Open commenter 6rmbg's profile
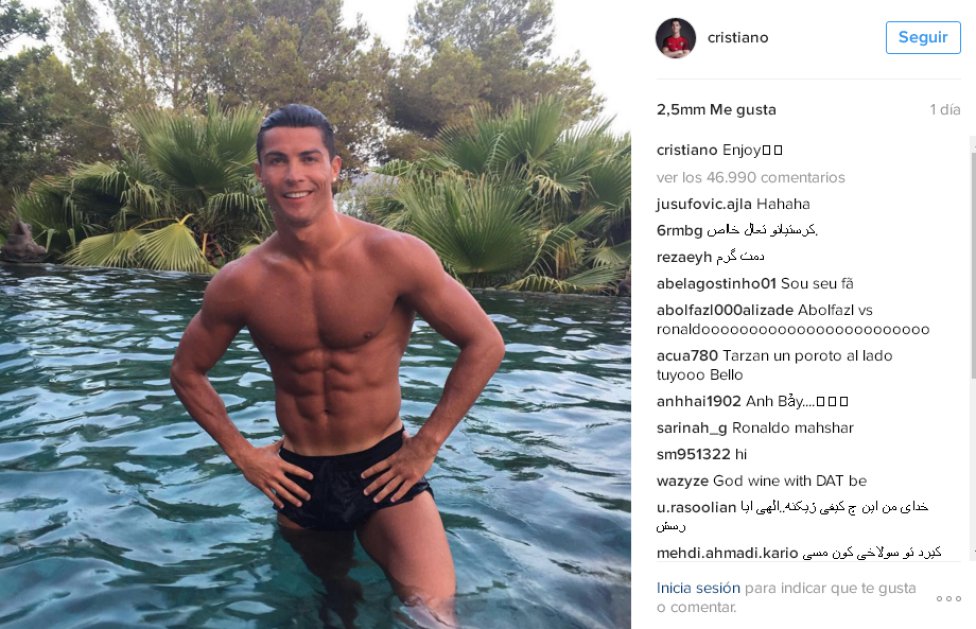Image resolution: width=976 pixels, height=629 pixels. (679, 230)
